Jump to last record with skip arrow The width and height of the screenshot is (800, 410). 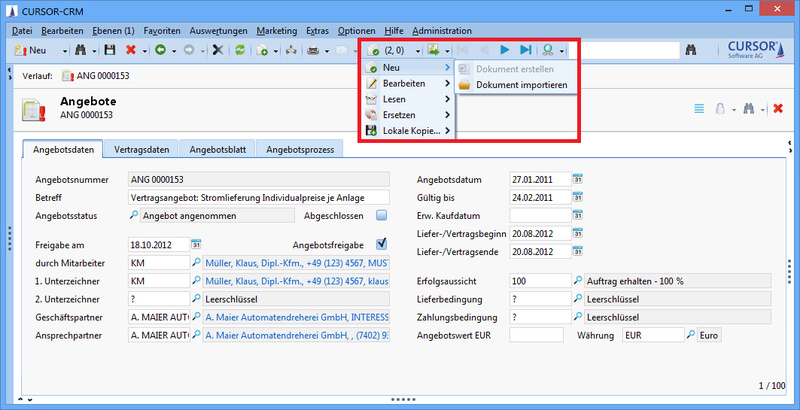526,49
